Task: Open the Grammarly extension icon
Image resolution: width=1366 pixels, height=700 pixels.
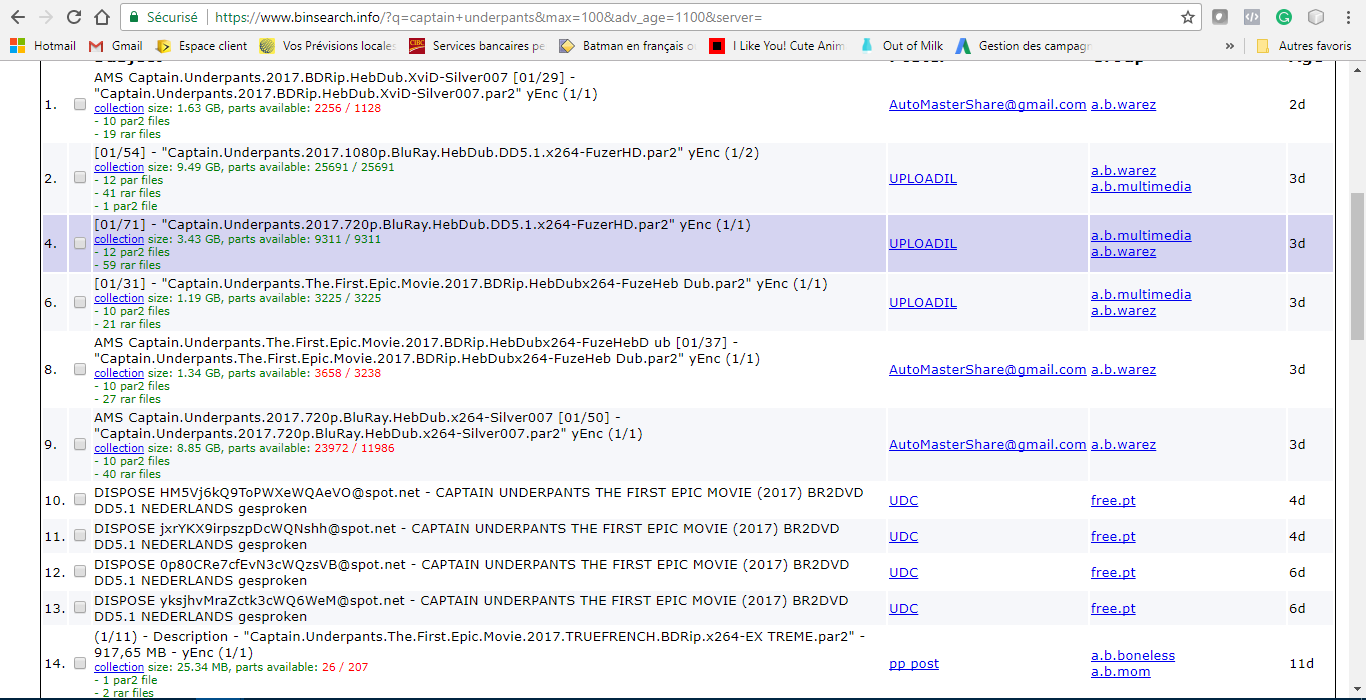Action: click(1284, 17)
